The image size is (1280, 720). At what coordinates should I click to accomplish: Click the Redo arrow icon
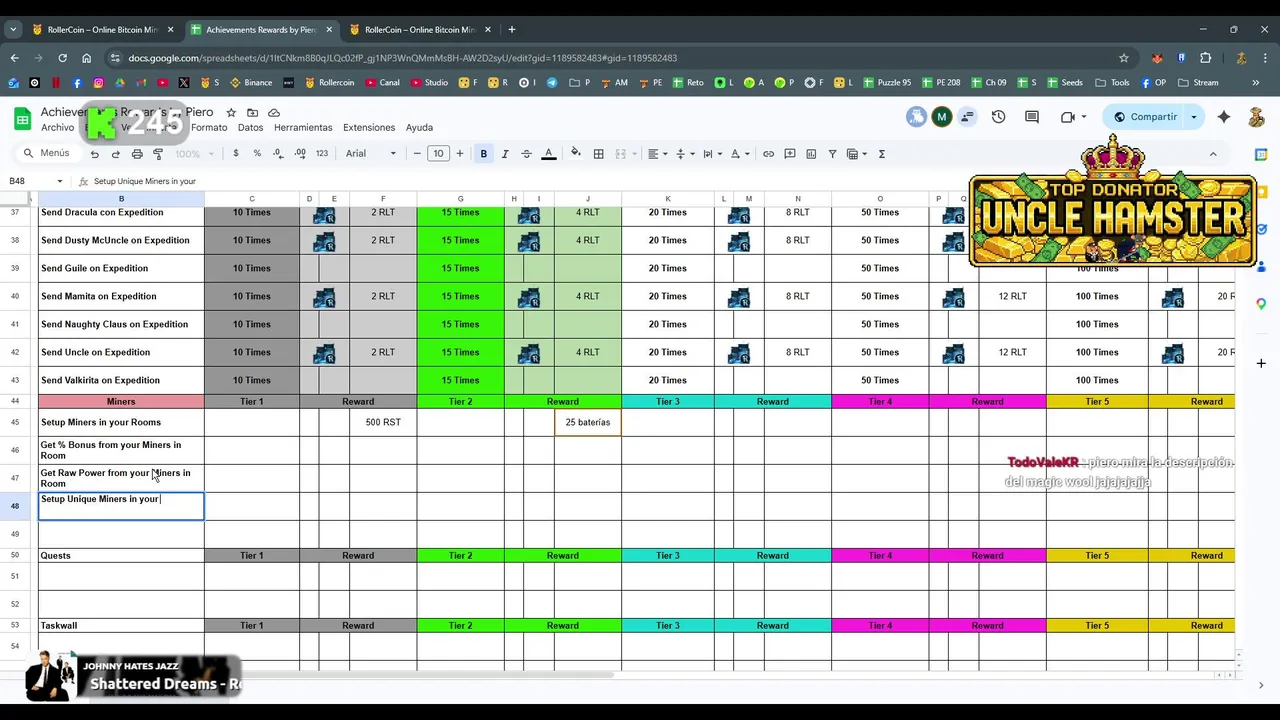tap(116, 154)
